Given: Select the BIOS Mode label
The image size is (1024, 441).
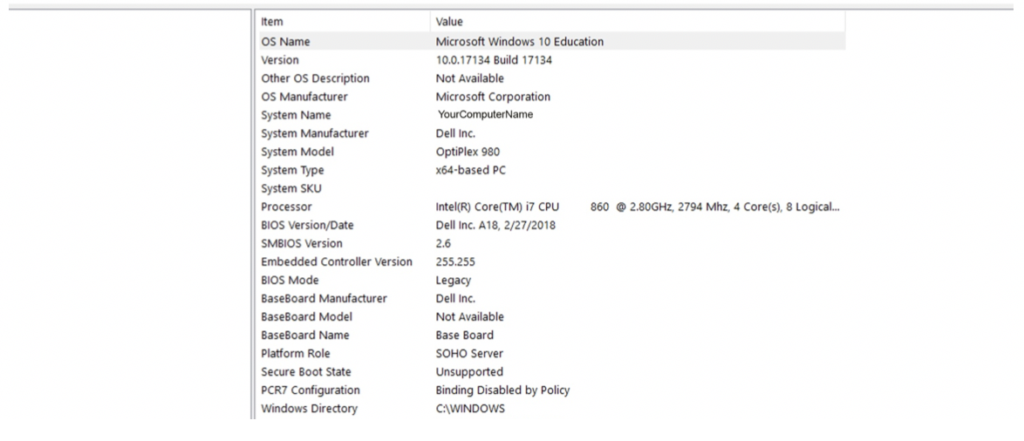Looking at the screenshot, I should tap(290, 280).
